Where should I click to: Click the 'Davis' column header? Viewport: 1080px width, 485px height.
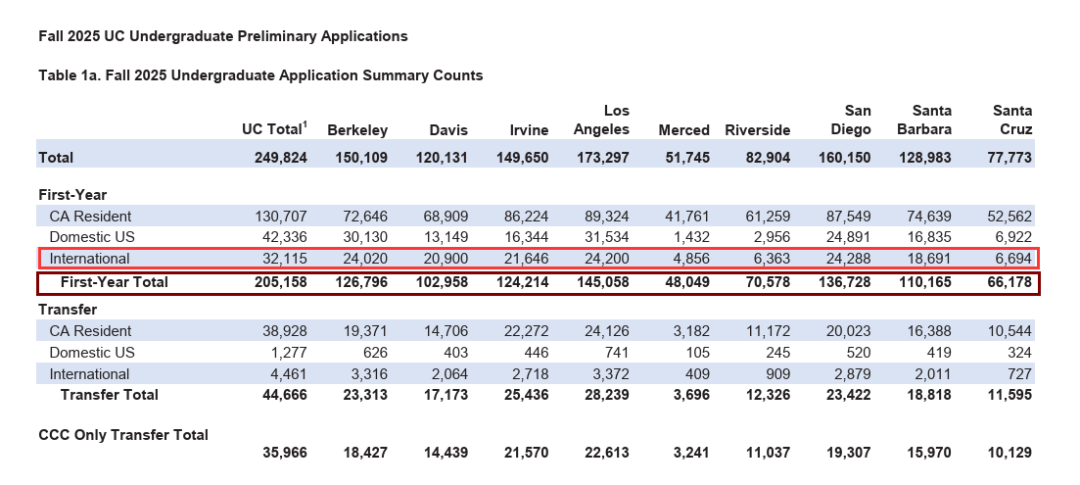tap(448, 130)
